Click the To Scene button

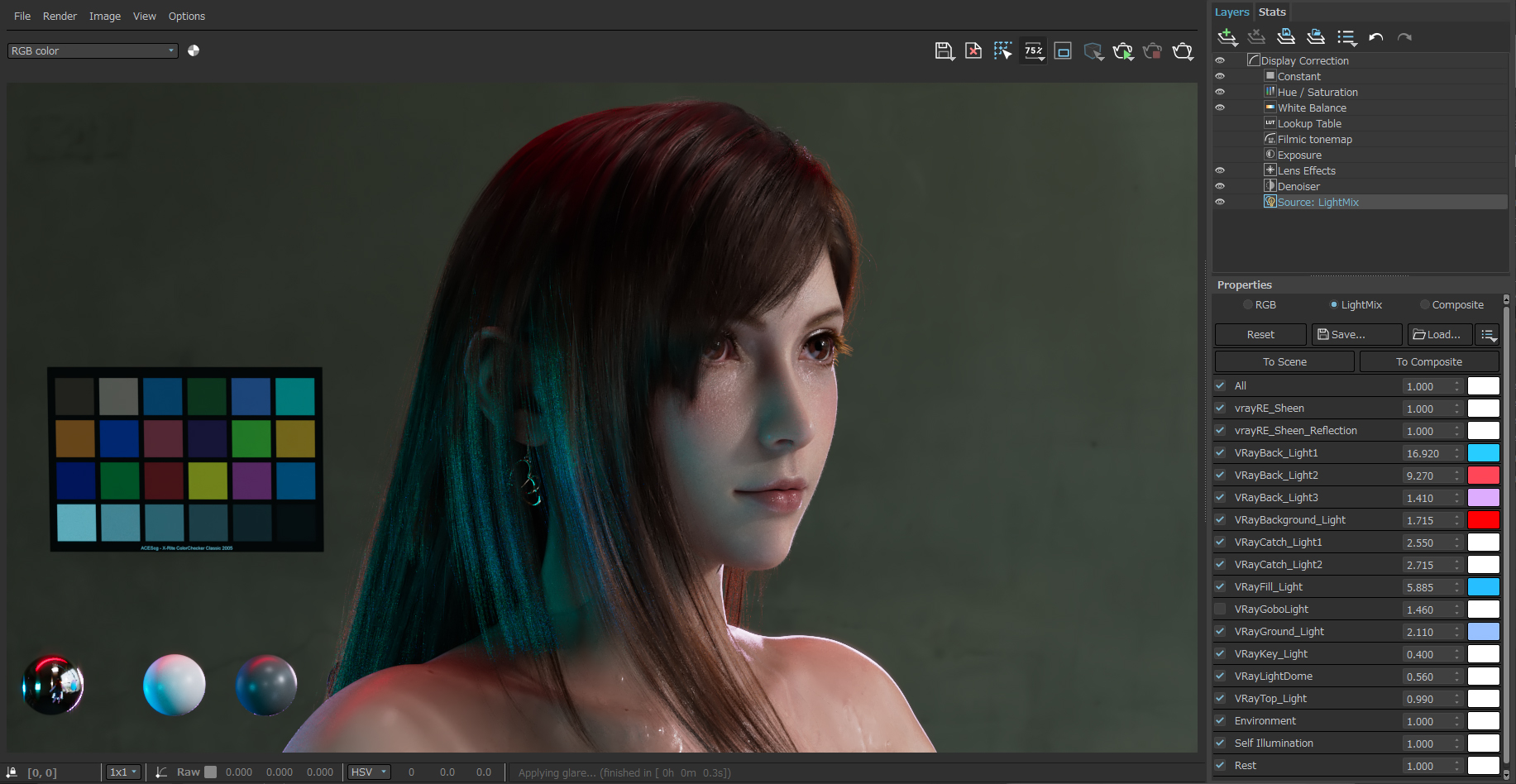tap(1284, 362)
